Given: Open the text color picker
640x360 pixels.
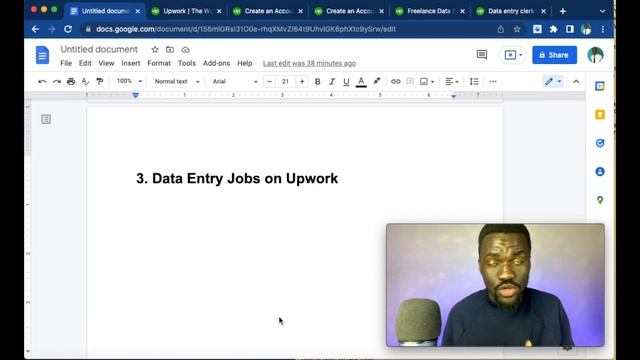Looking at the screenshot, I should [361, 82].
